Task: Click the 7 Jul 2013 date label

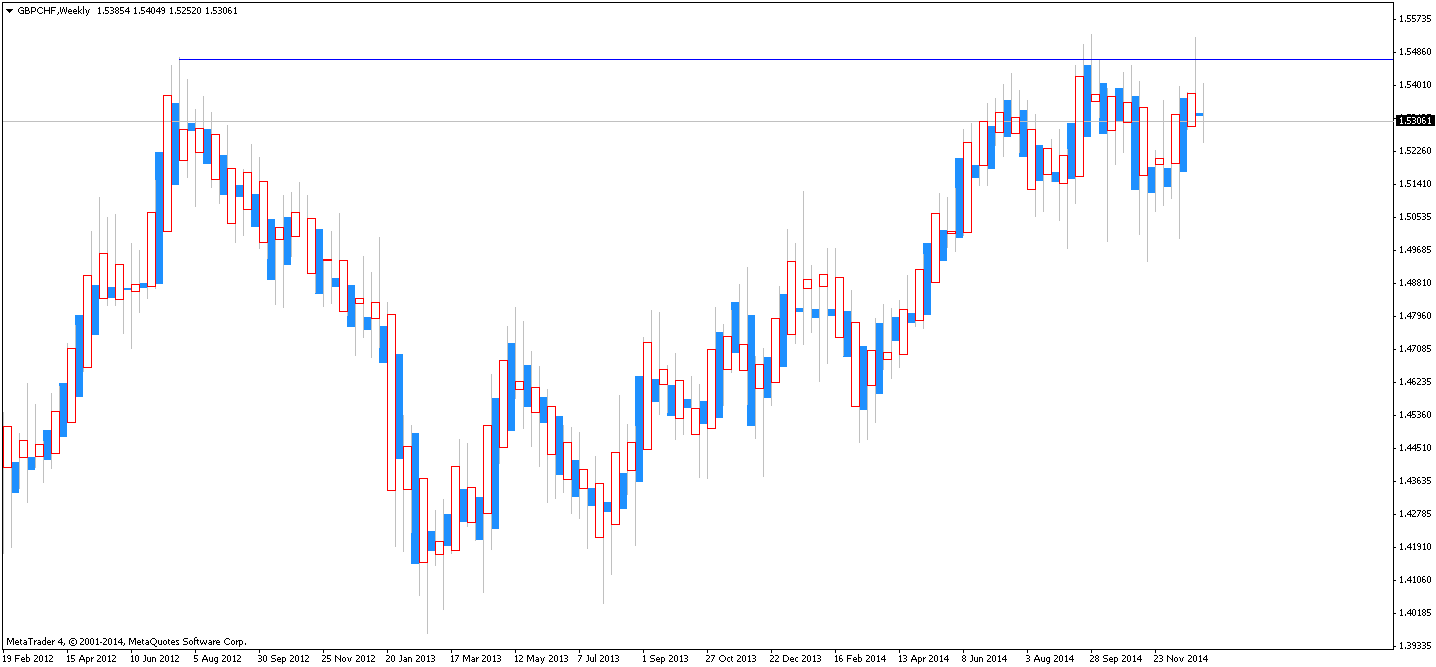Action: pos(598,658)
